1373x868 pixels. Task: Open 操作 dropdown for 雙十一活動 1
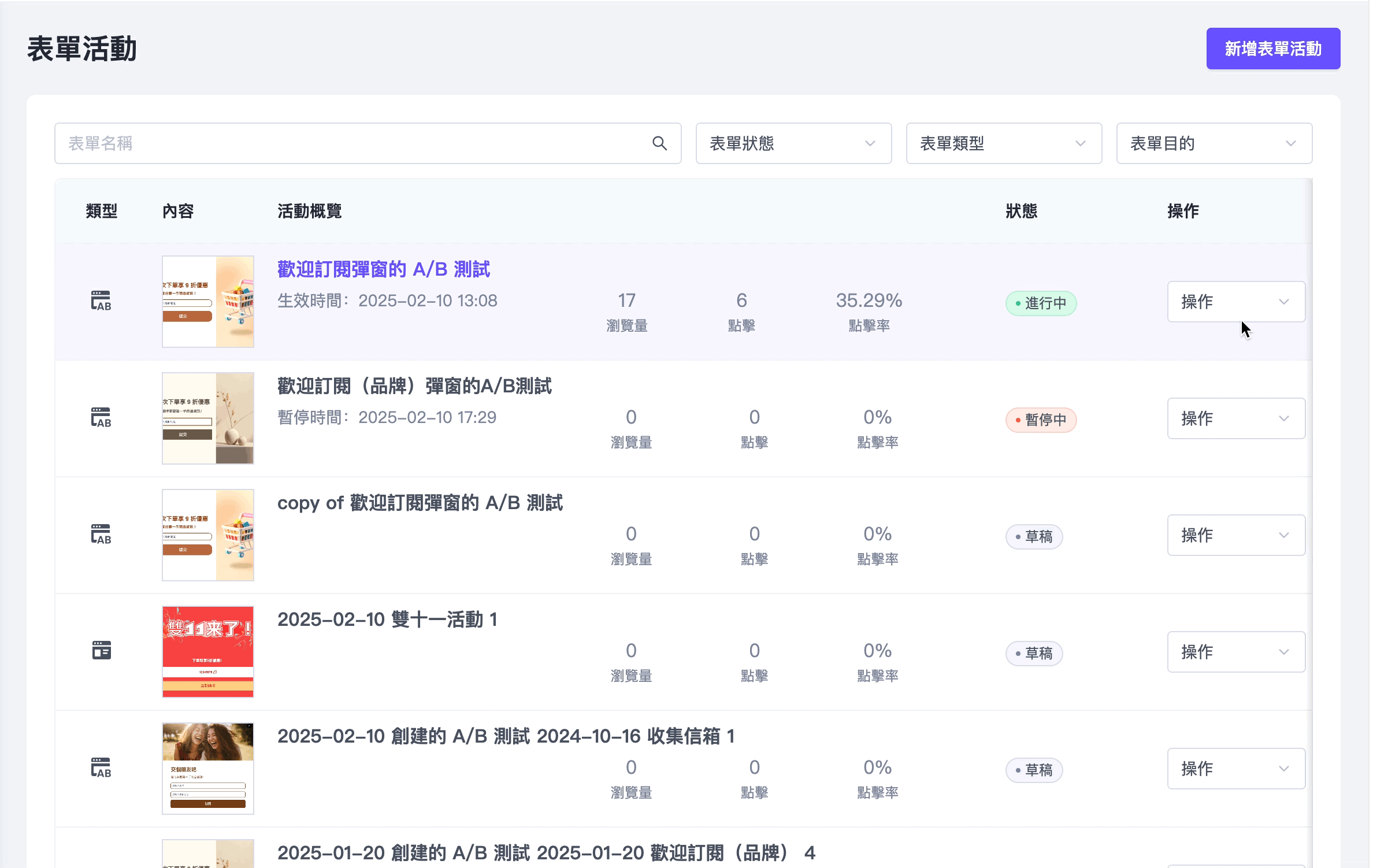pos(1235,652)
